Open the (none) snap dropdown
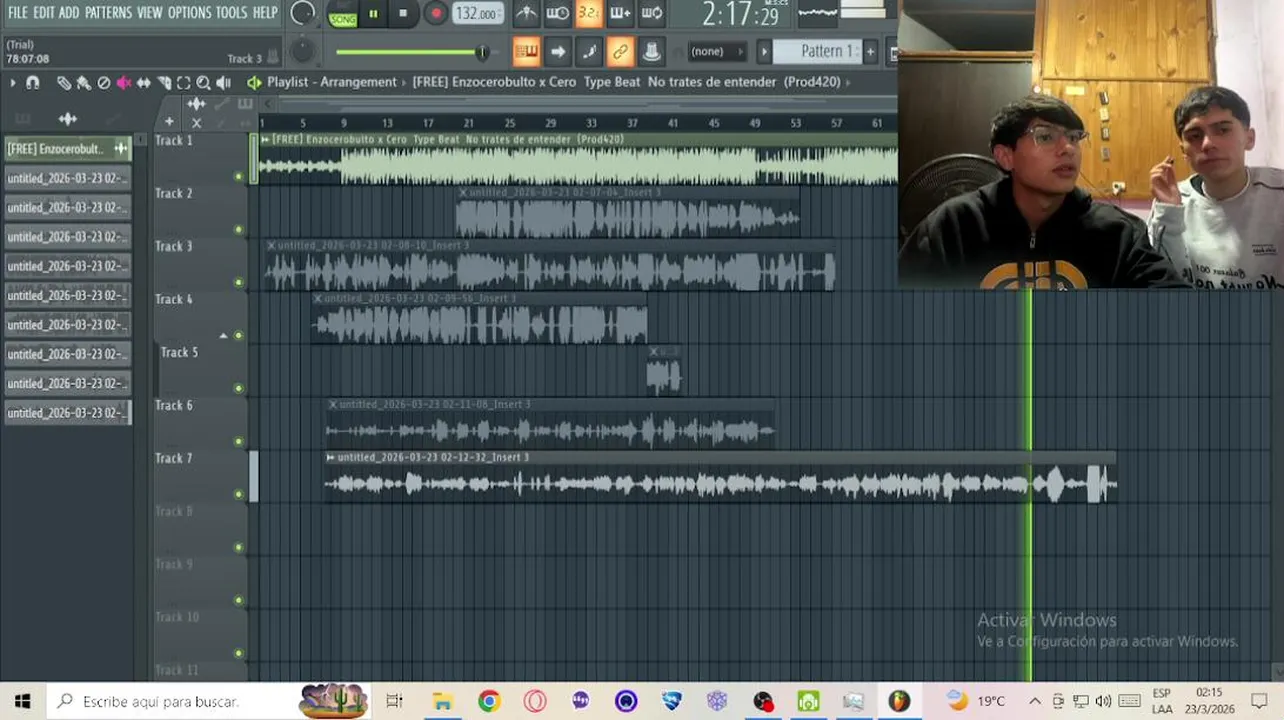Screen dimensions: 1284x720 click(716, 51)
